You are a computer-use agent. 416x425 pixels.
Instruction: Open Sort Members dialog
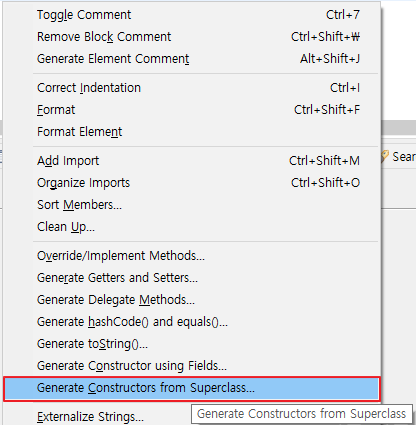point(192,205)
